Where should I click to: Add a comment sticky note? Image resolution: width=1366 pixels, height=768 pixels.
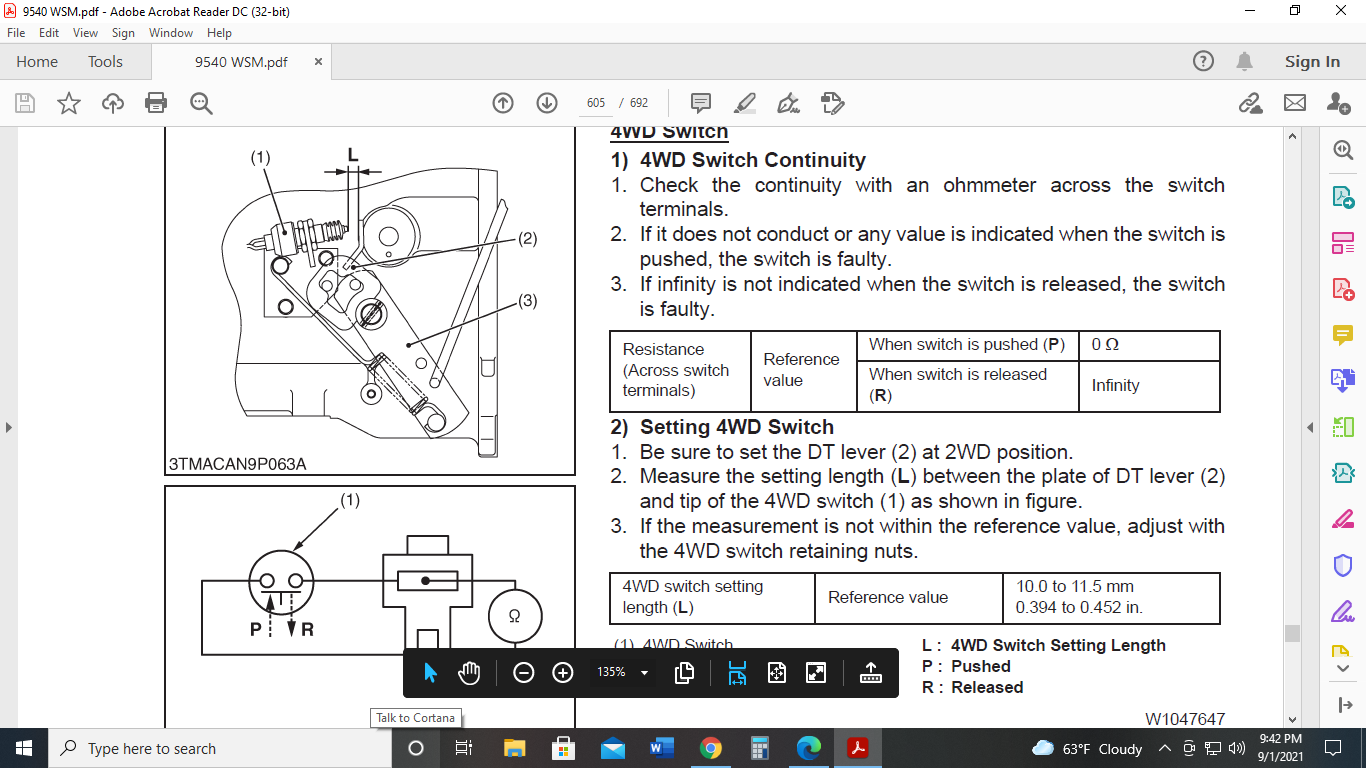pos(701,103)
